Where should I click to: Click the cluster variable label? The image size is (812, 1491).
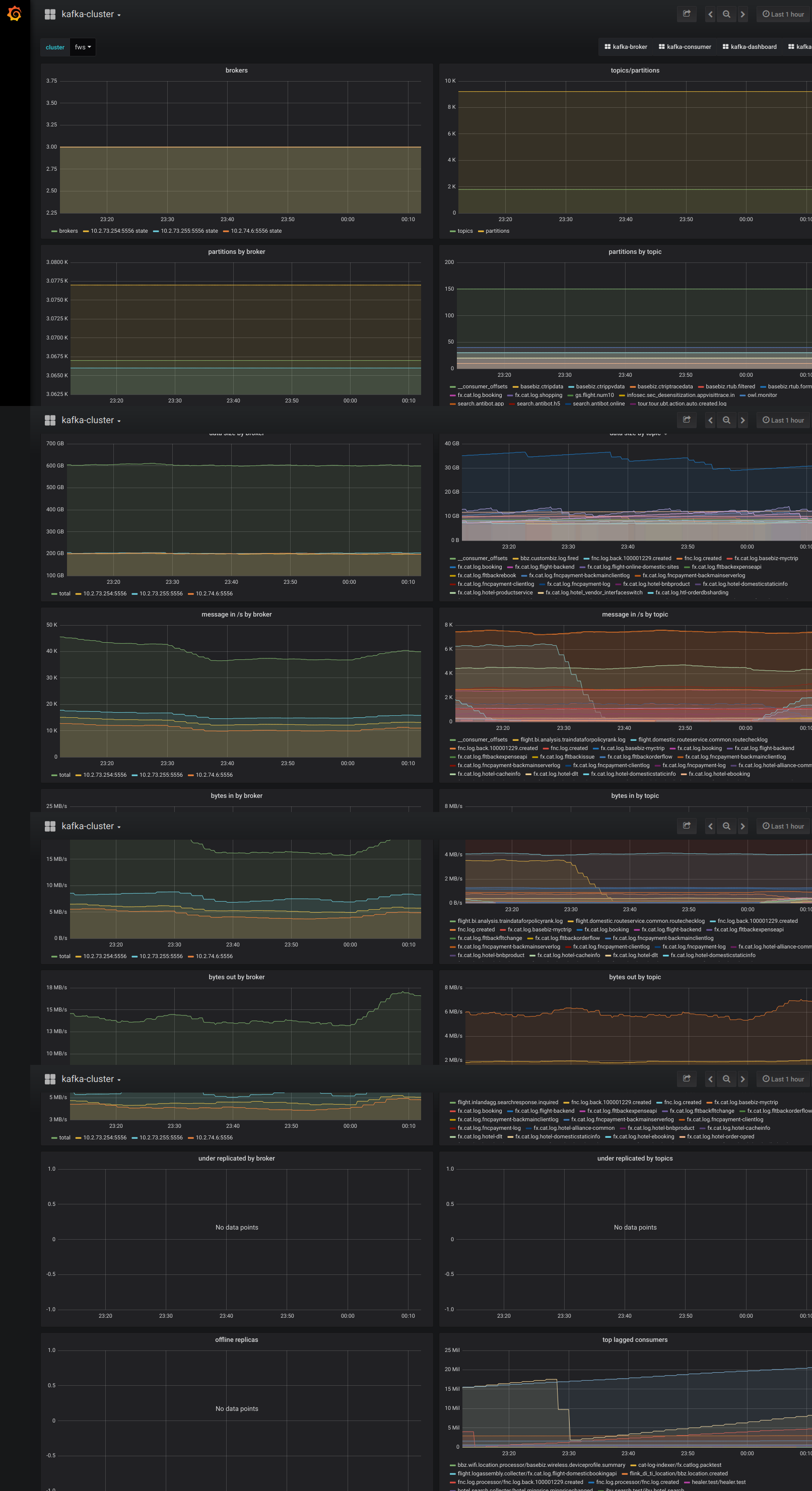pyautogui.click(x=55, y=47)
